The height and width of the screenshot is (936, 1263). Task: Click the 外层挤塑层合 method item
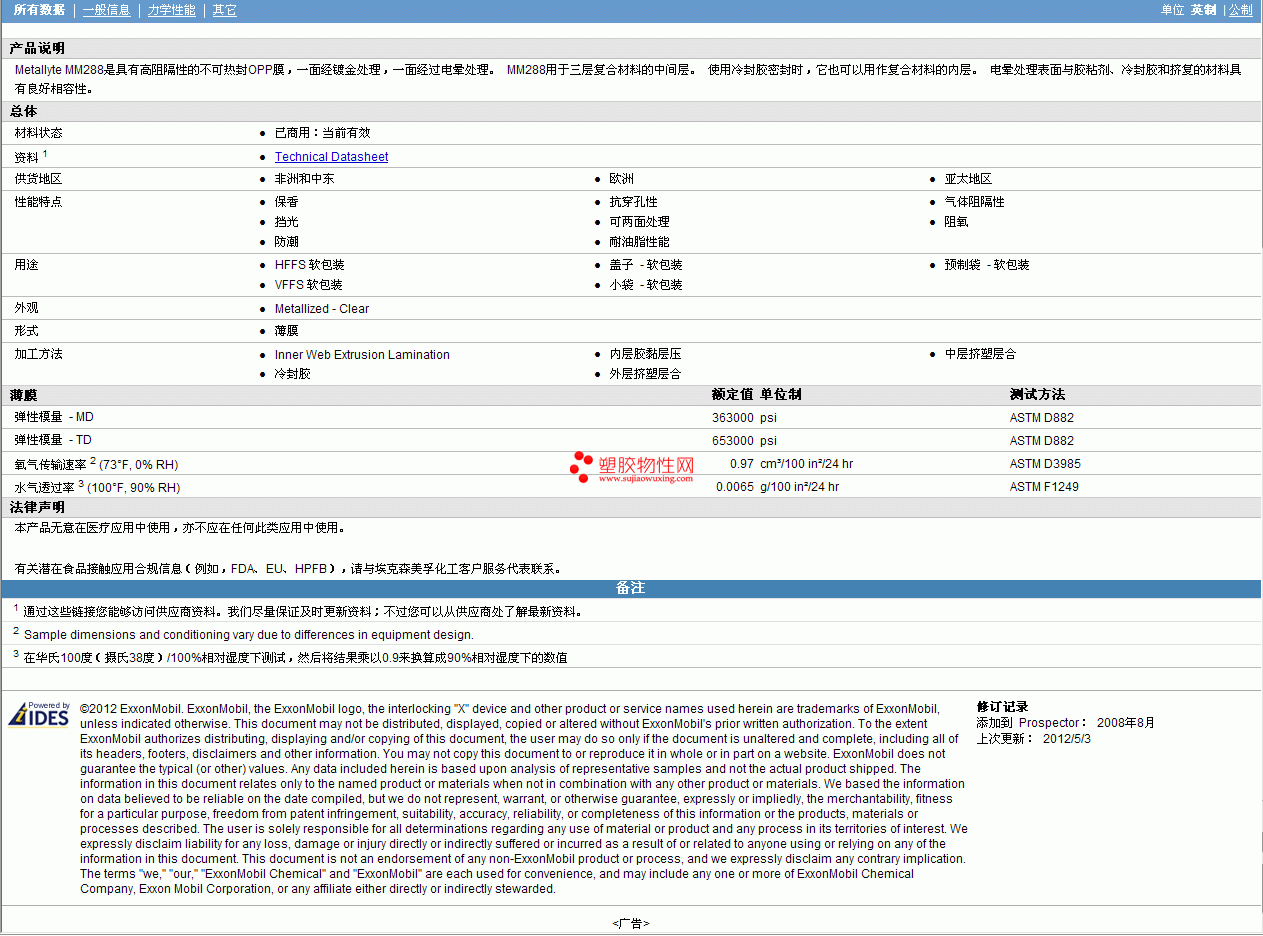(x=646, y=374)
